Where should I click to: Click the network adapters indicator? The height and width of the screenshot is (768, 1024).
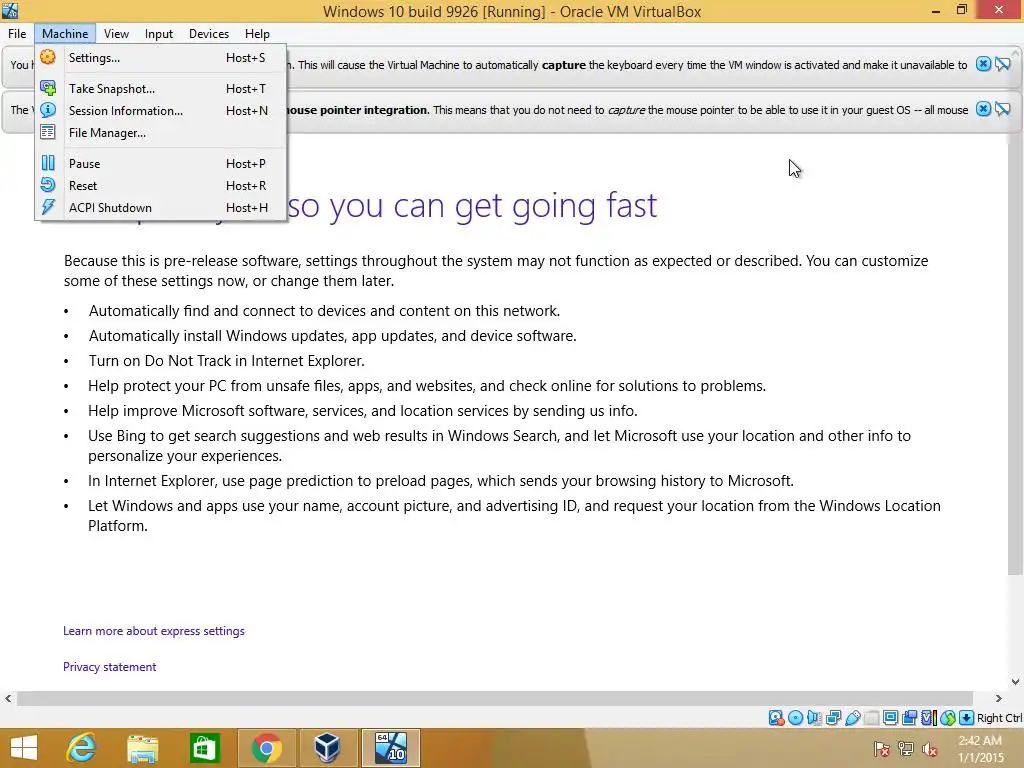(x=833, y=718)
